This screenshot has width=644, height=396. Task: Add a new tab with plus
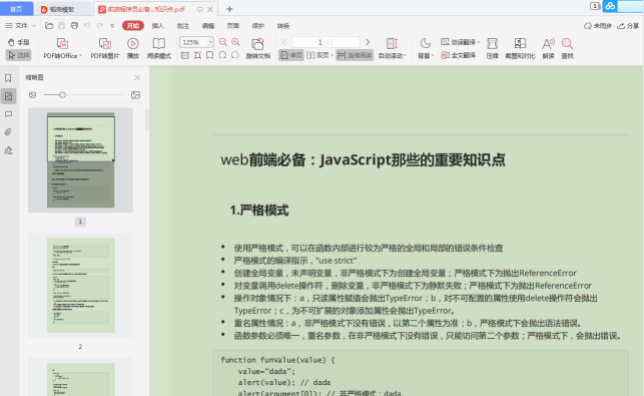tap(230, 9)
